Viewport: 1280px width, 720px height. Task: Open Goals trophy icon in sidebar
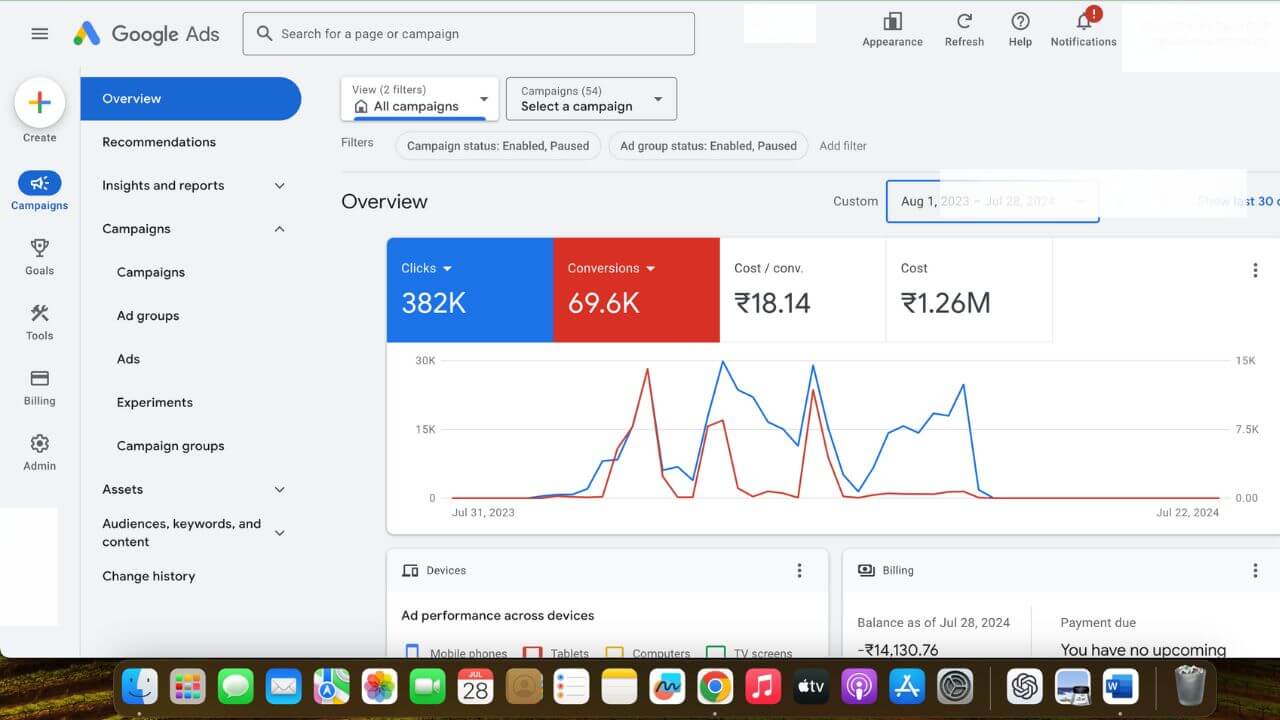tap(40, 248)
